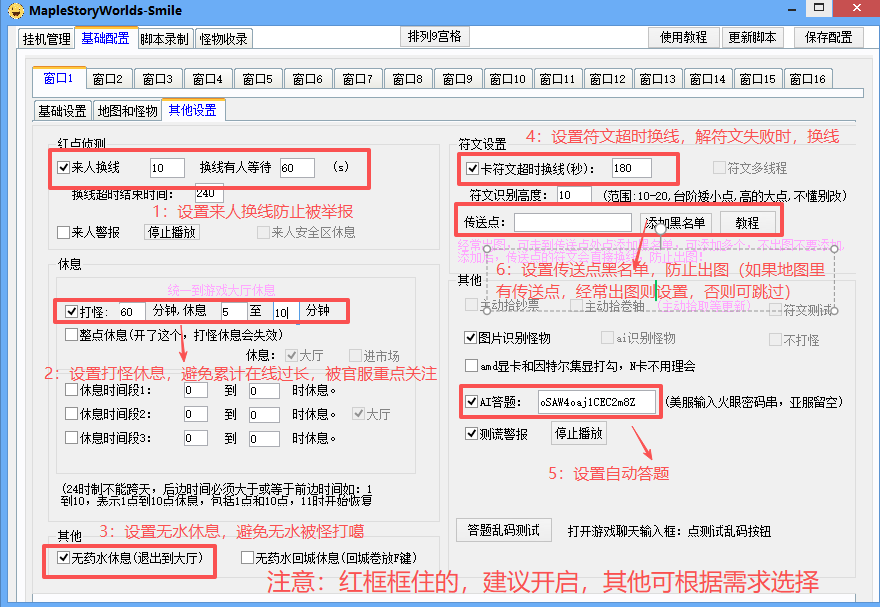Click the AI答题 key input field
880x607 pixels.
tap(597, 402)
